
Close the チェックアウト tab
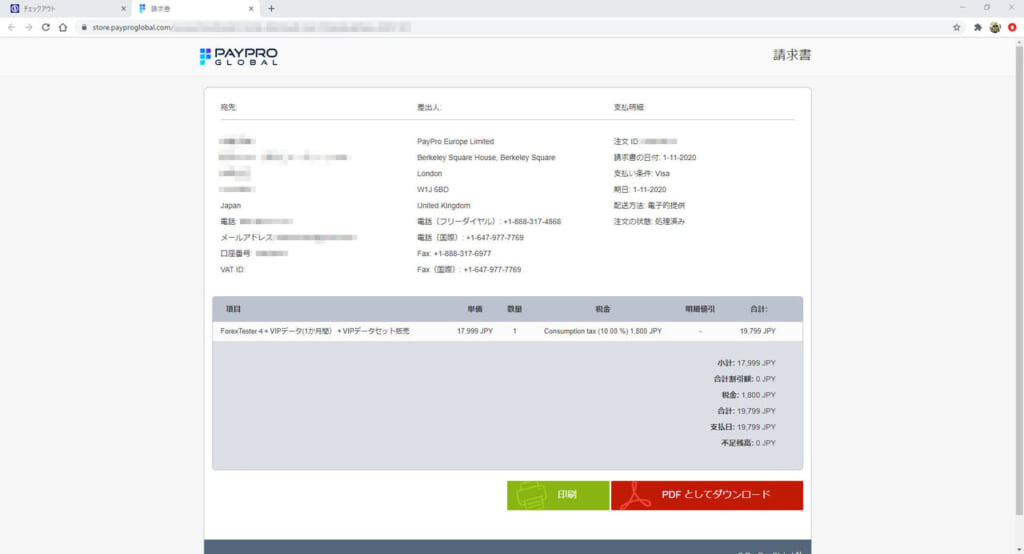(123, 8)
